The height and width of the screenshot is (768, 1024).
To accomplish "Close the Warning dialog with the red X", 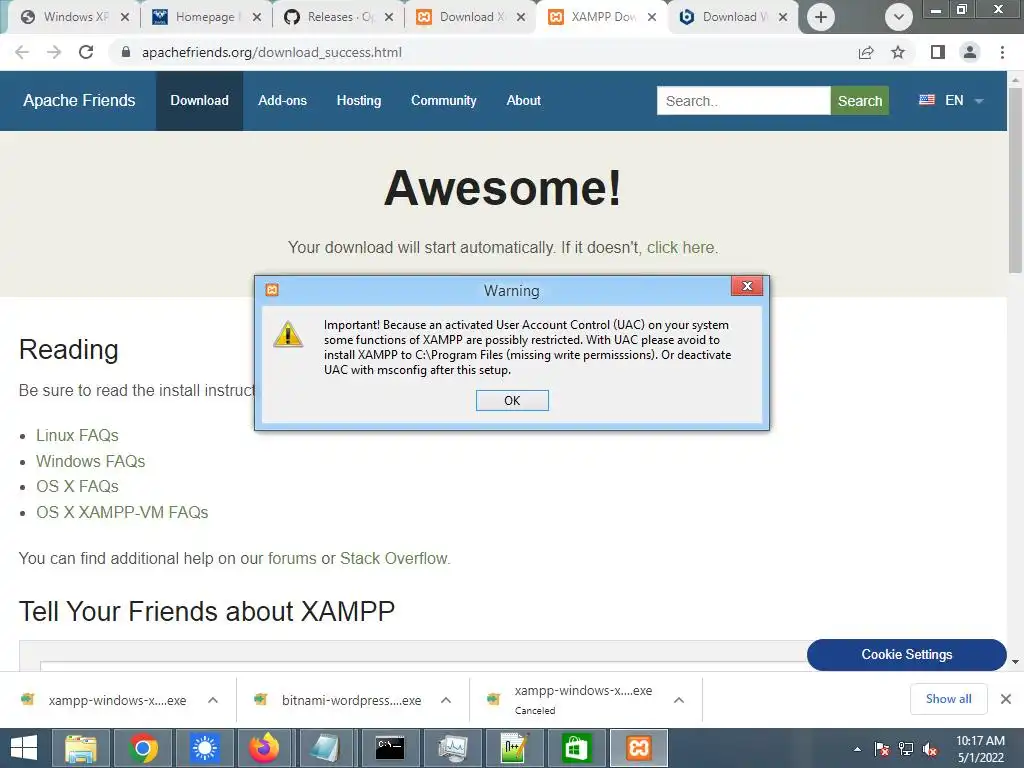I will (747, 286).
